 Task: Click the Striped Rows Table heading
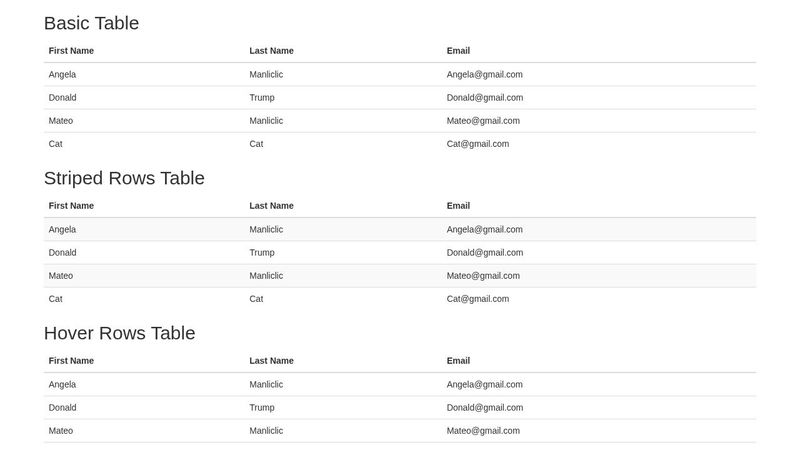[x=124, y=178]
